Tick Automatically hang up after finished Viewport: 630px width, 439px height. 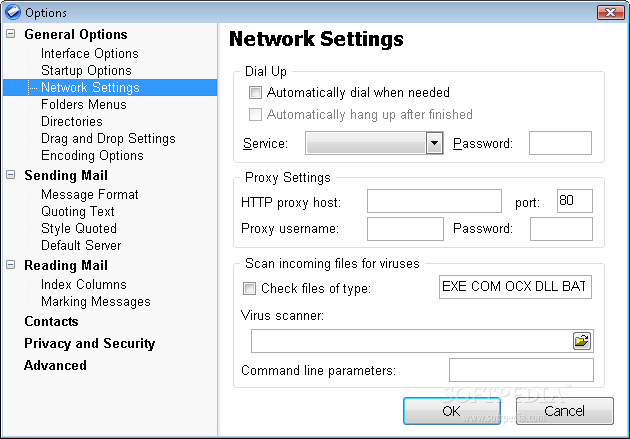tap(255, 114)
